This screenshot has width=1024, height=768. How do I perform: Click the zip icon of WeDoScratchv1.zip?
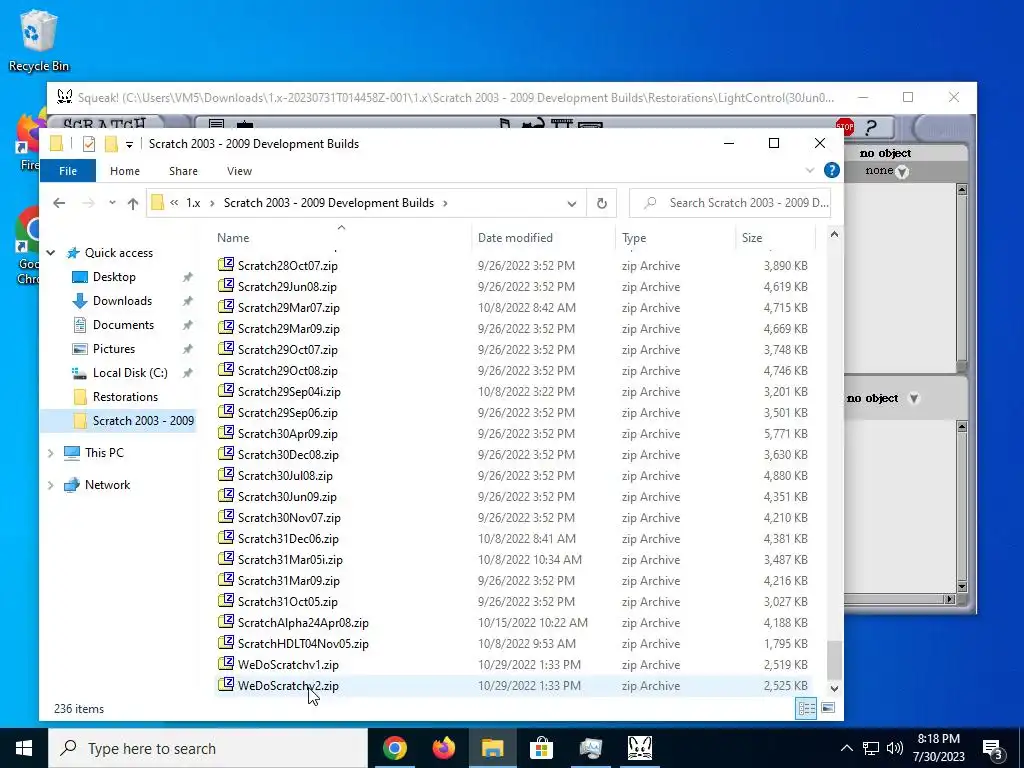tap(226, 664)
